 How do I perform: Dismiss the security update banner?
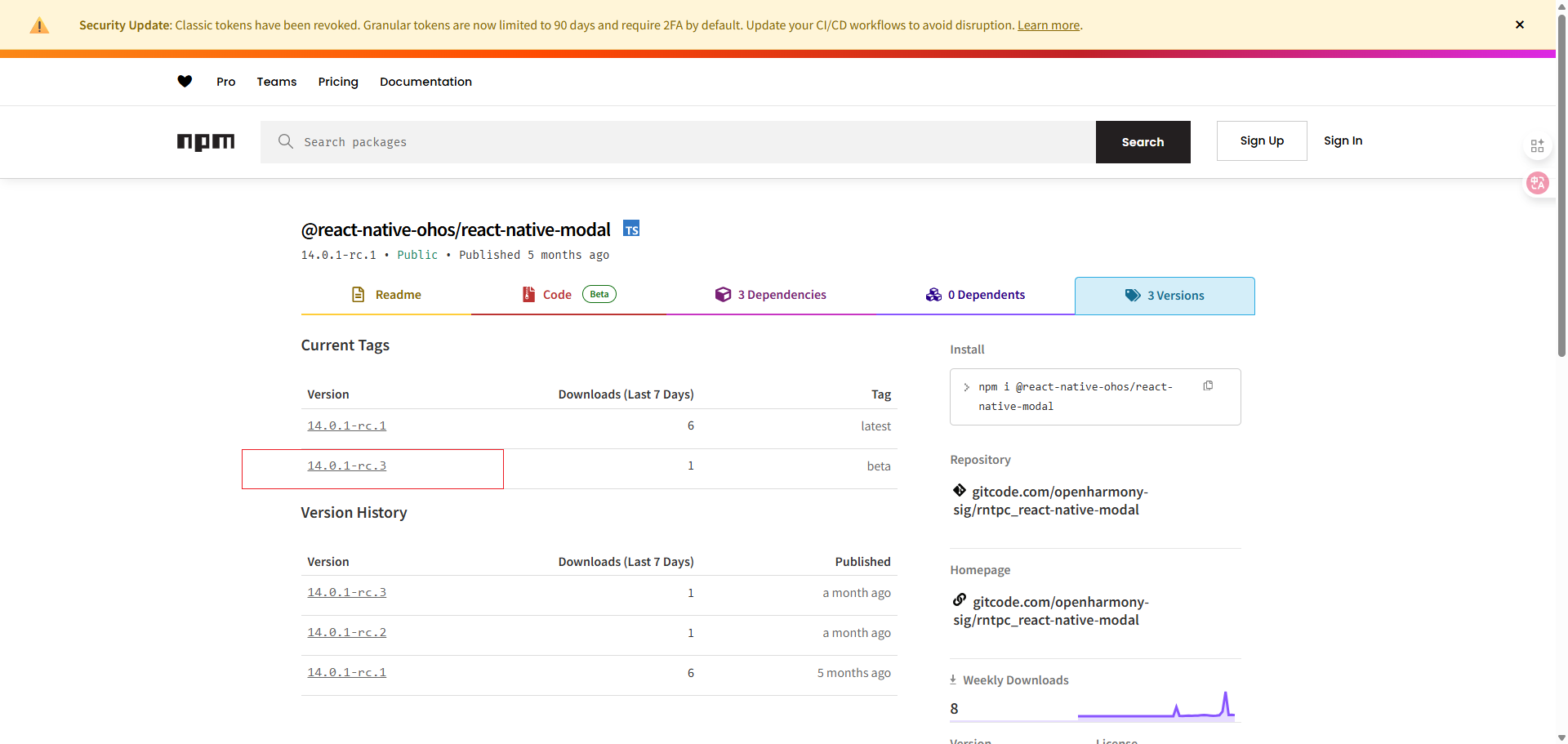tap(1519, 25)
